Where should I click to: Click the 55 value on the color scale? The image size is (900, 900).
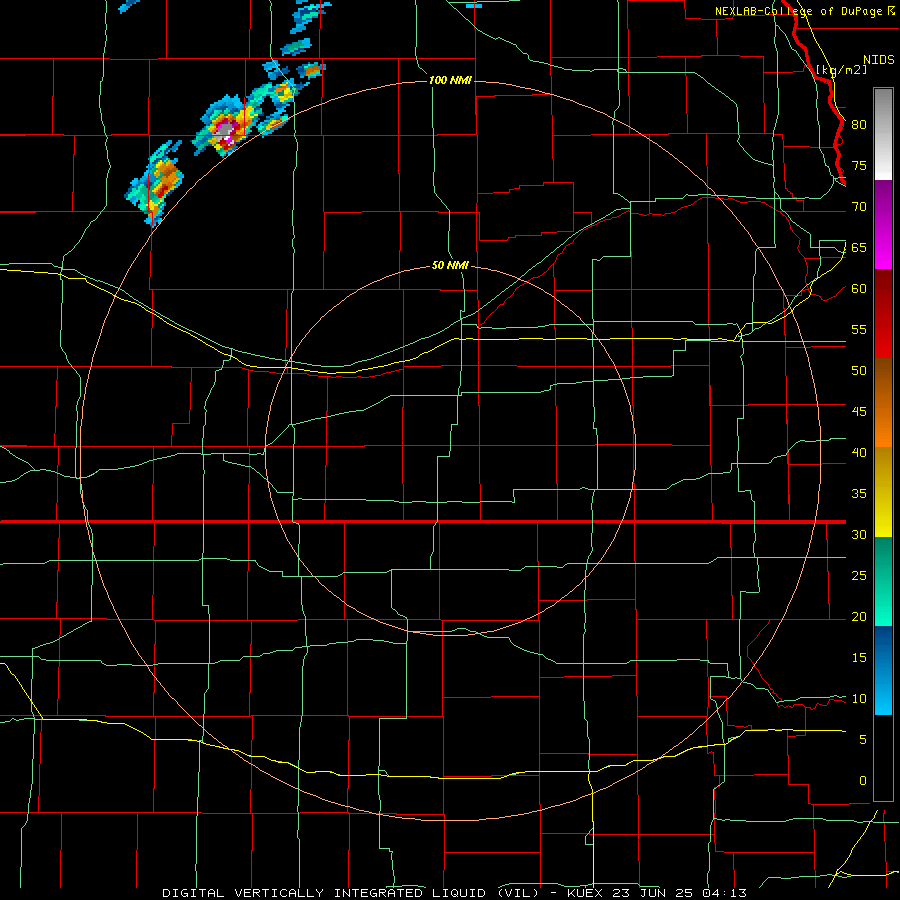[859, 329]
